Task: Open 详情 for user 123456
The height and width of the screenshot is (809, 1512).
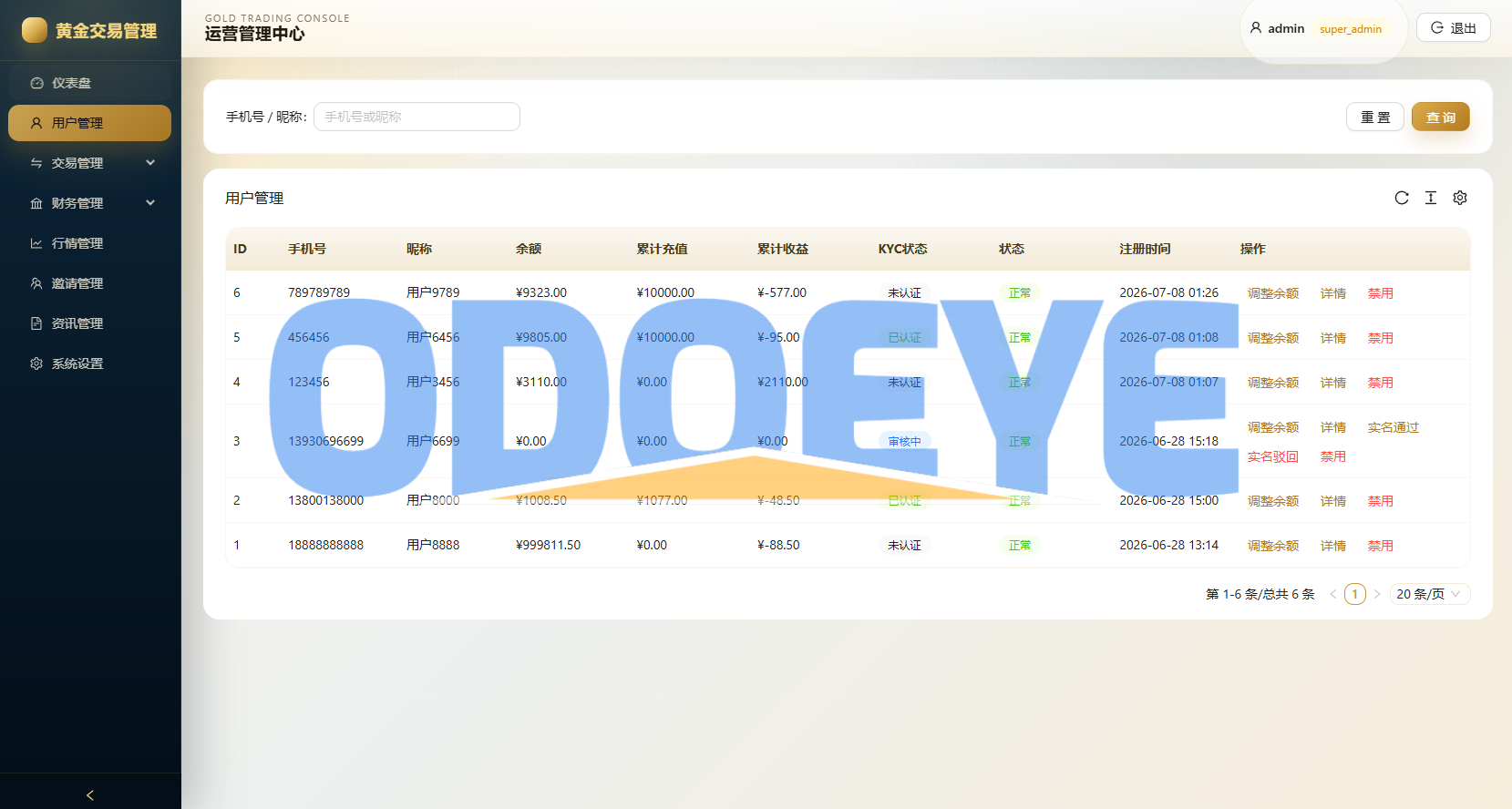Action: (x=1332, y=383)
